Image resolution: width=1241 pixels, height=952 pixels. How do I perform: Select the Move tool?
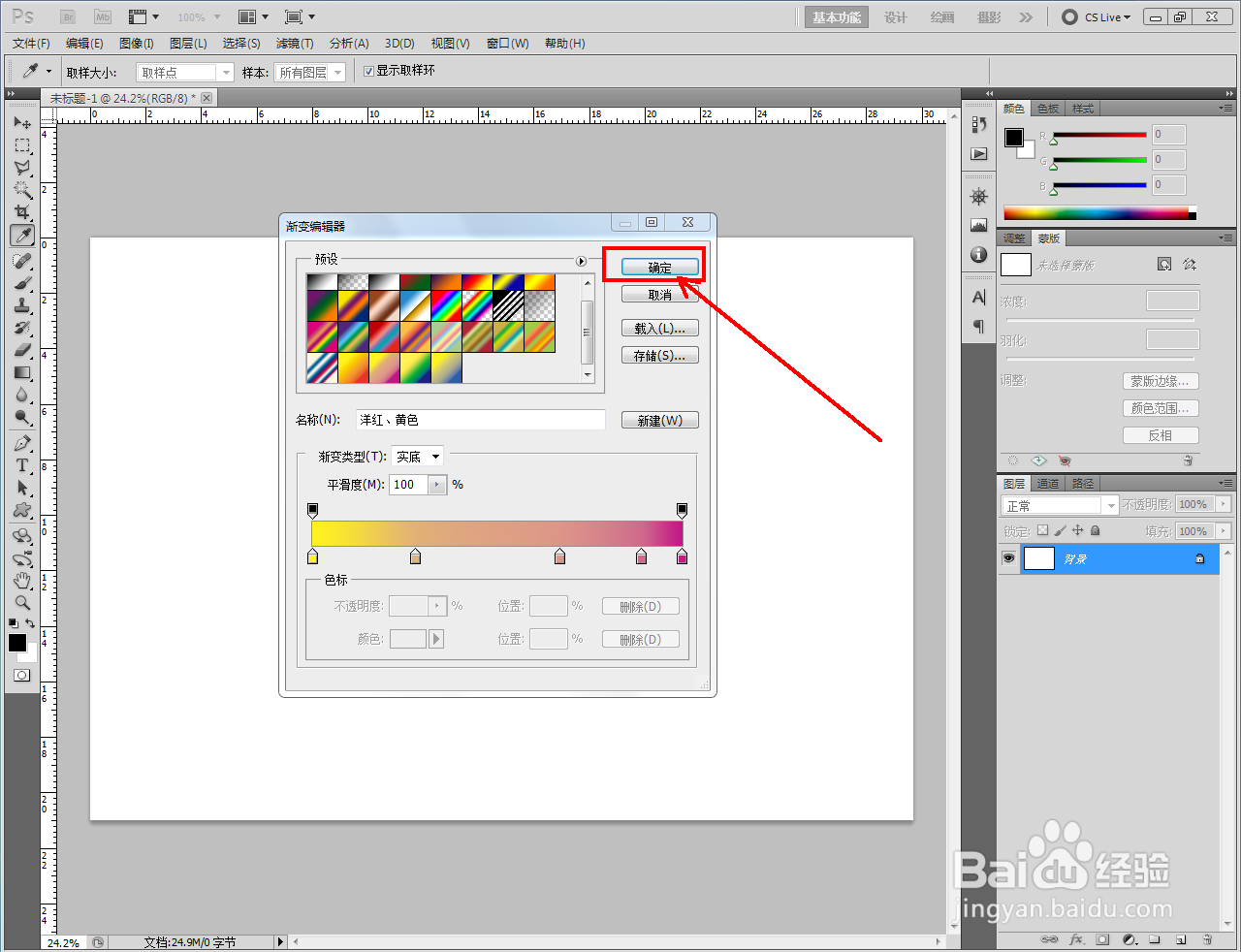tap(22, 123)
